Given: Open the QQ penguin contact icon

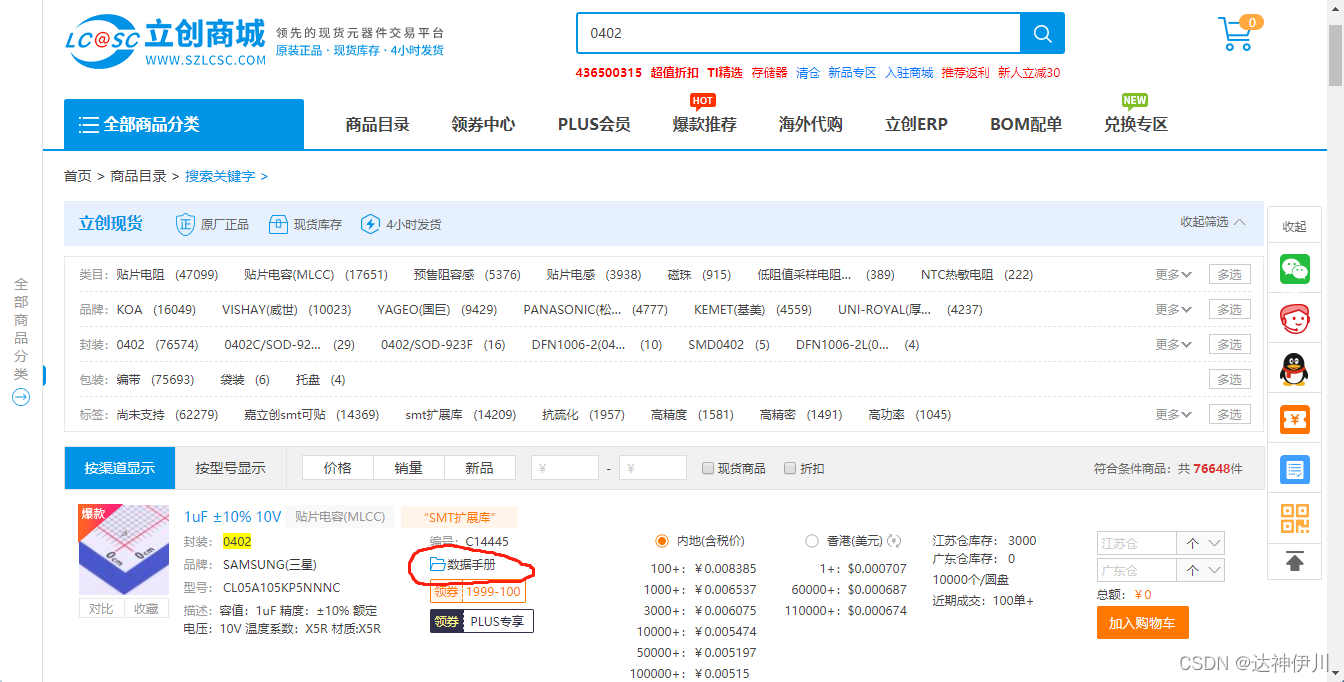Looking at the screenshot, I should tap(1295, 369).
